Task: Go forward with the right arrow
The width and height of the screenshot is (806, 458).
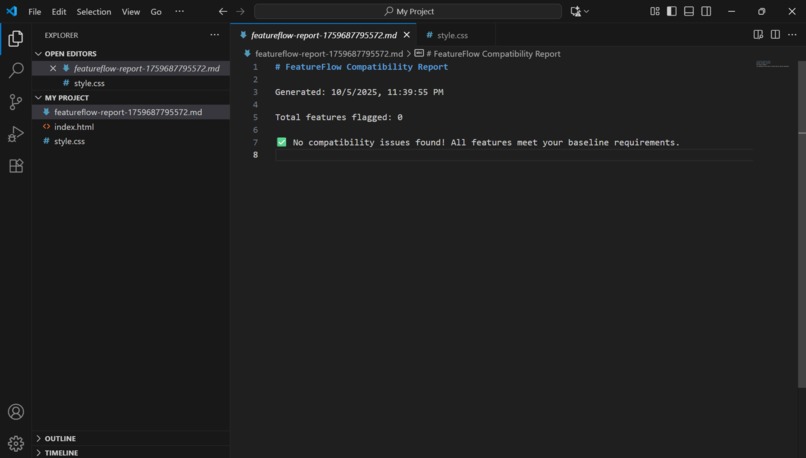Action: (240, 11)
